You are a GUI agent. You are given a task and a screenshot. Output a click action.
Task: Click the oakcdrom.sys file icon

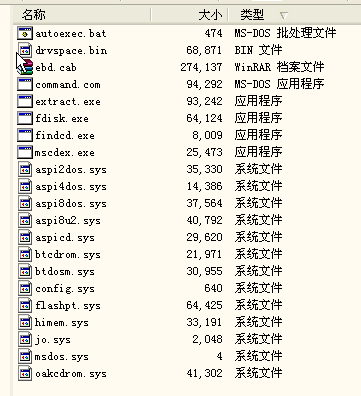click(25, 373)
